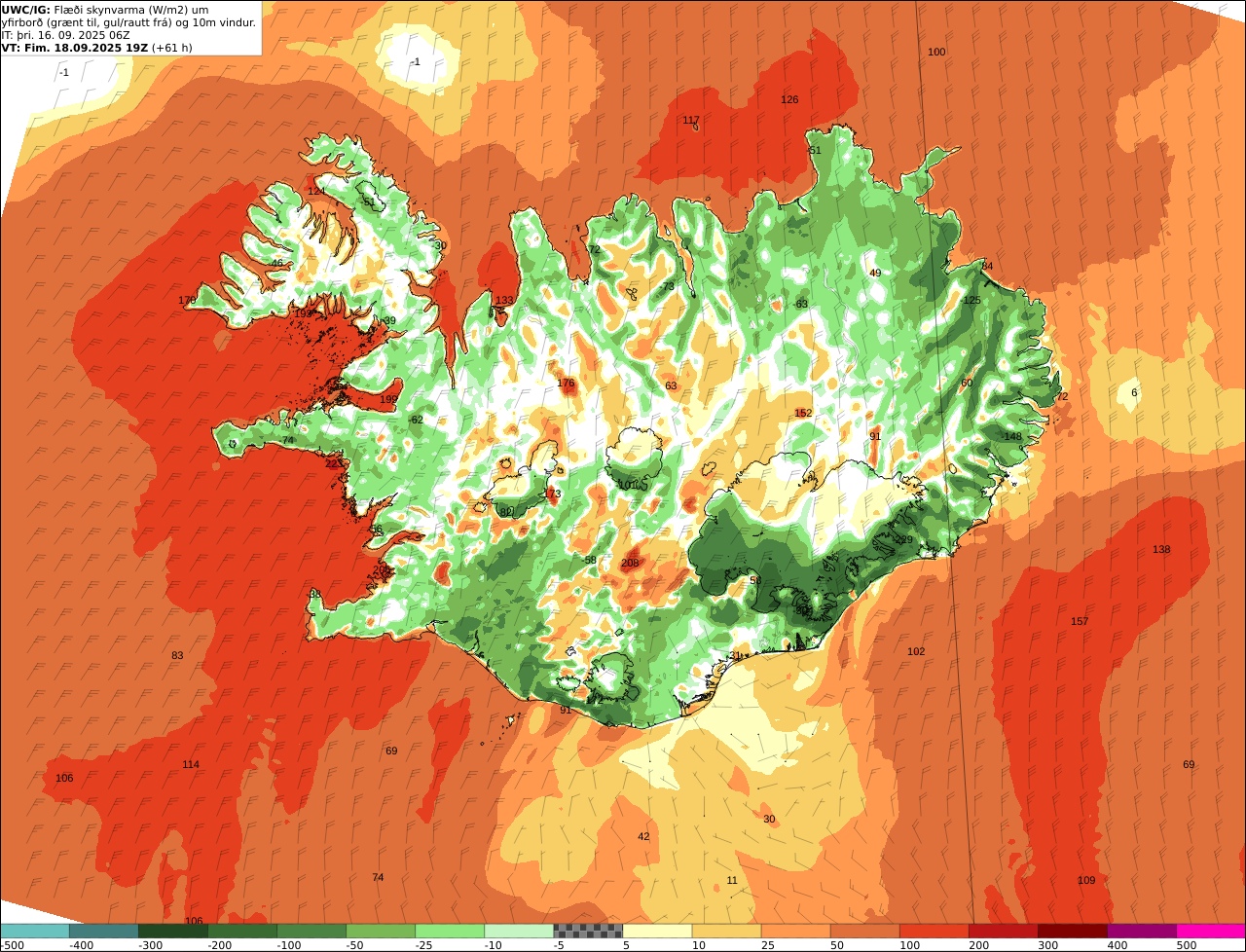Select the magenta swatch beyond 500
Viewport: 1246px width, 952px height.
point(1211,931)
